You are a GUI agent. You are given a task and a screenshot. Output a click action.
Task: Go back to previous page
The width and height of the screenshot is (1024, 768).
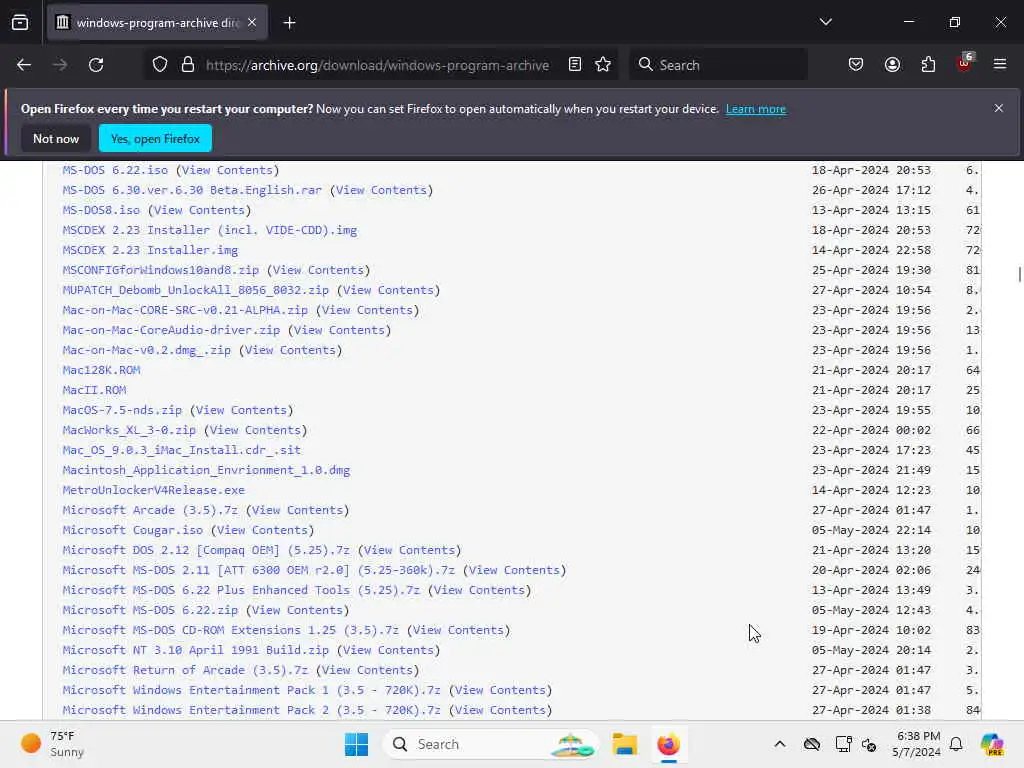24,65
